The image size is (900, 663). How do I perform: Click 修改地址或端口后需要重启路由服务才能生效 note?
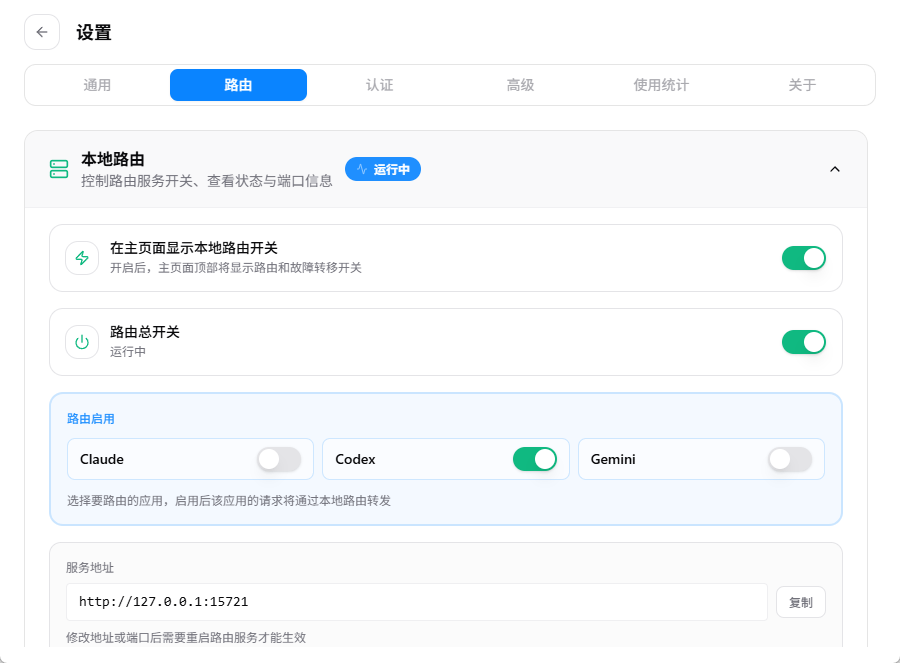pos(186,638)
